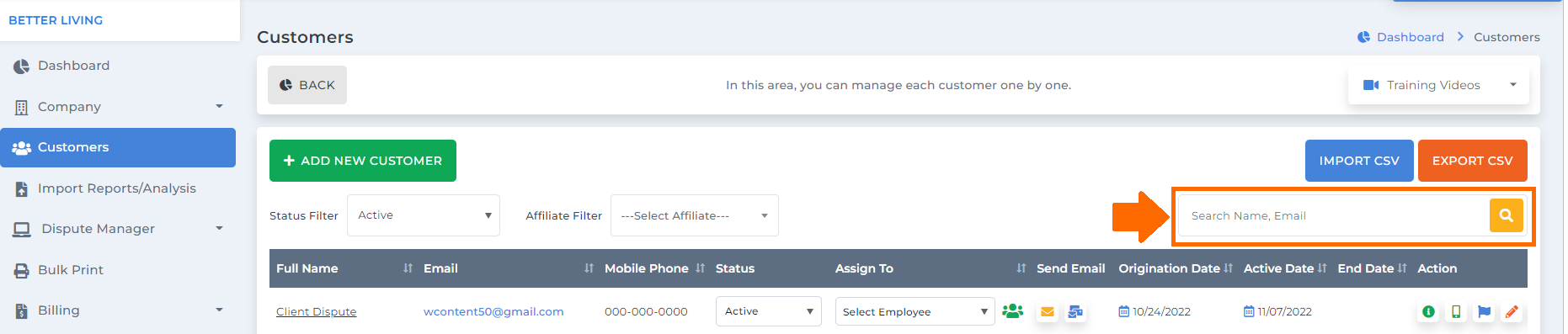The width and height of the screenshot is (1568, 334).
Task: Click the blue mailbox icon in Send Email column
Action: pos(1075,311)
